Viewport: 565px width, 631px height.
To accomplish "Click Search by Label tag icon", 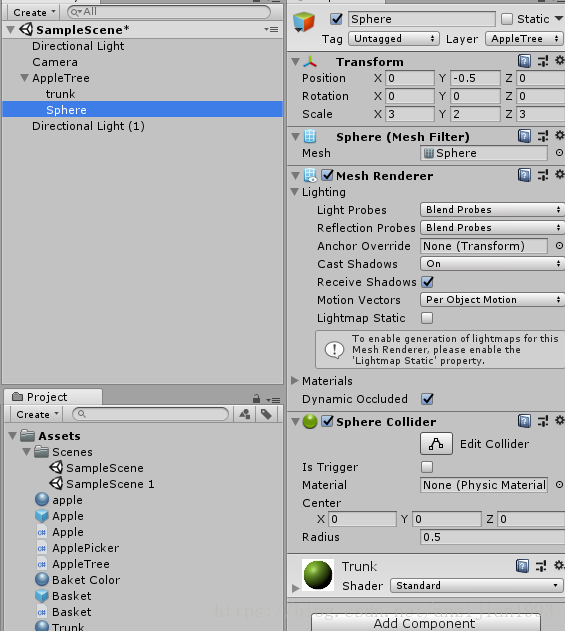I will (266, 414).
